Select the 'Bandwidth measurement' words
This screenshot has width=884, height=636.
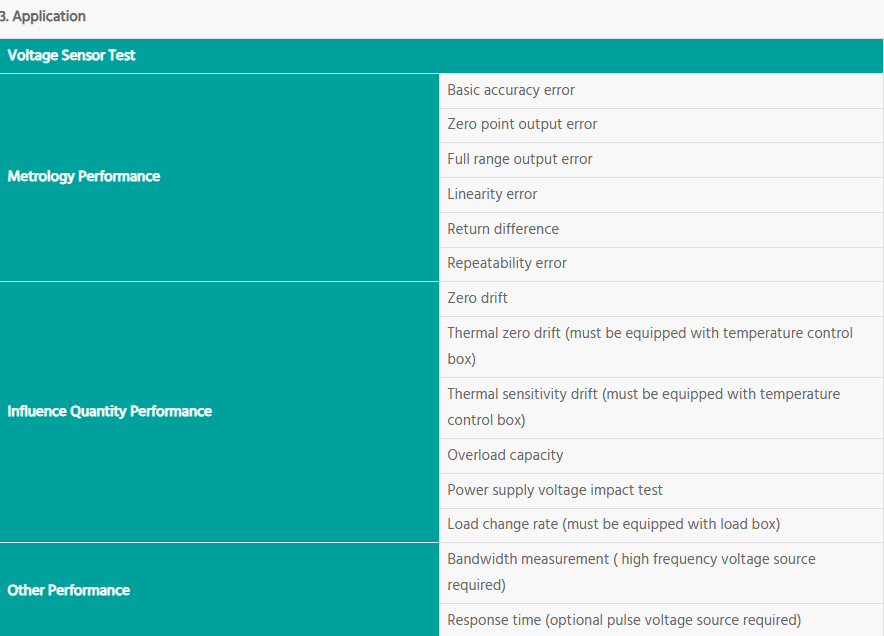[527, 559]
